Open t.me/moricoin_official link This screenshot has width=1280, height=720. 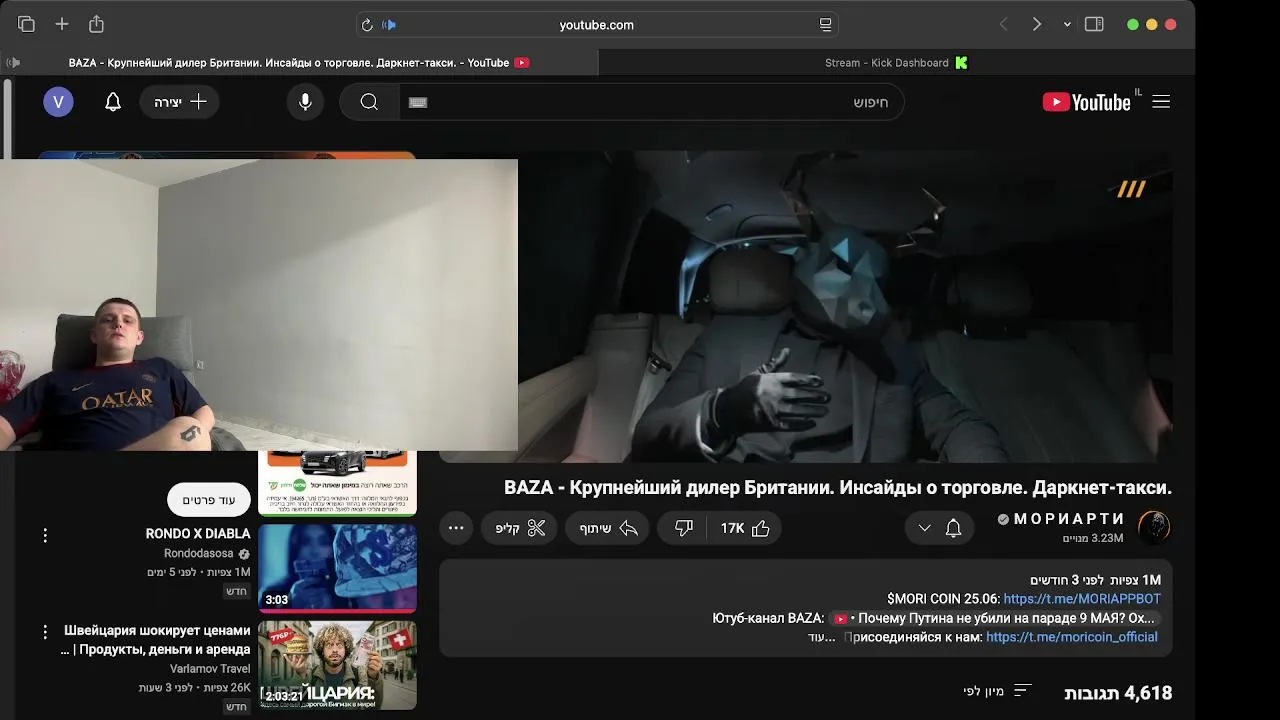[1072, 637]
